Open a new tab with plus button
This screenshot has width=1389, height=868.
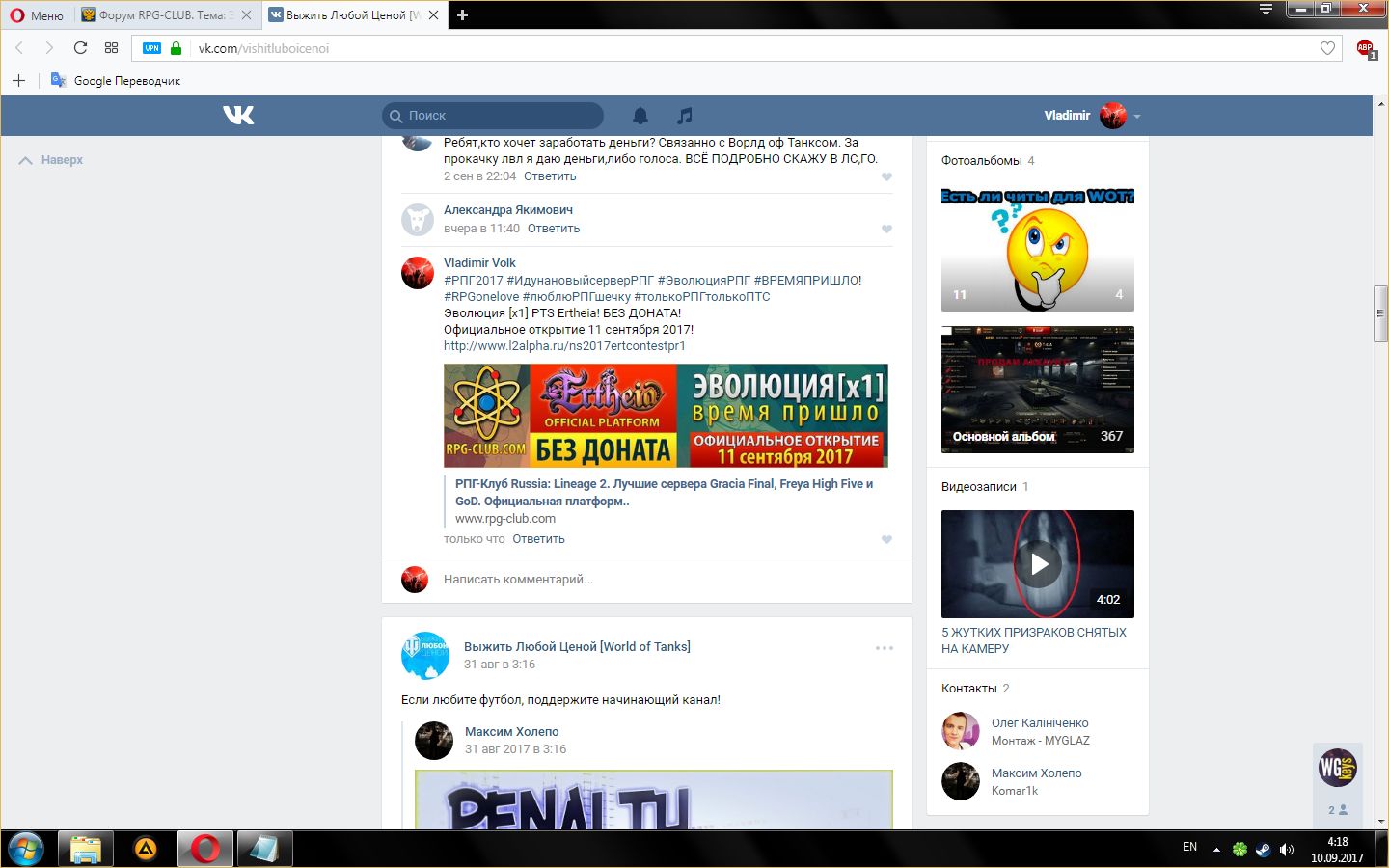coord(462,14)
